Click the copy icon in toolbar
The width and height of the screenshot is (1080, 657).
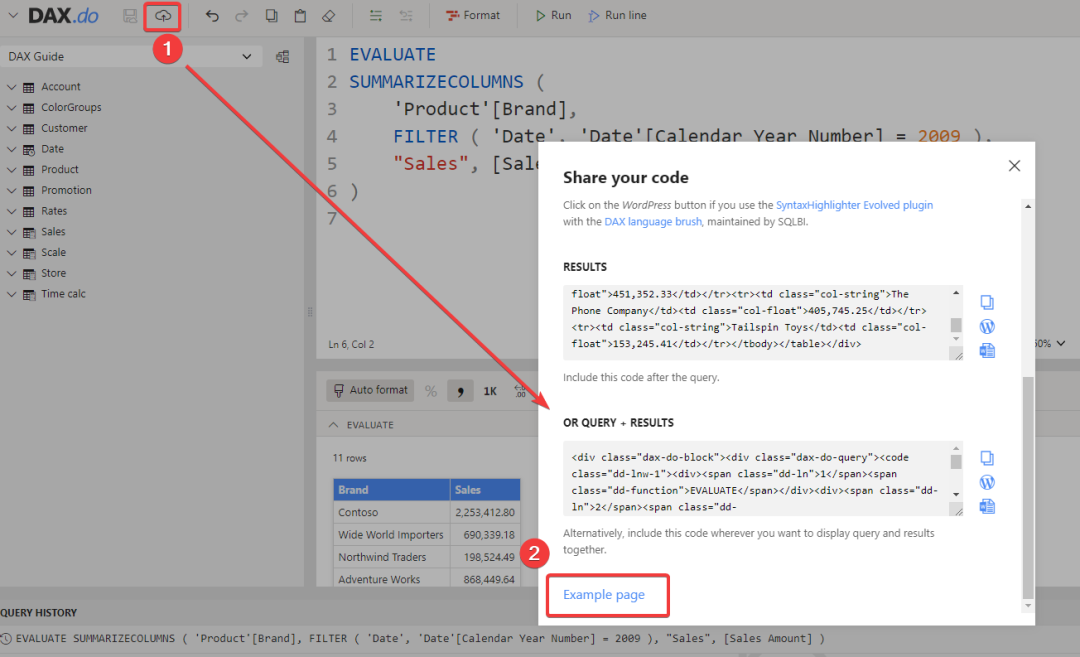tap(271, 15)
